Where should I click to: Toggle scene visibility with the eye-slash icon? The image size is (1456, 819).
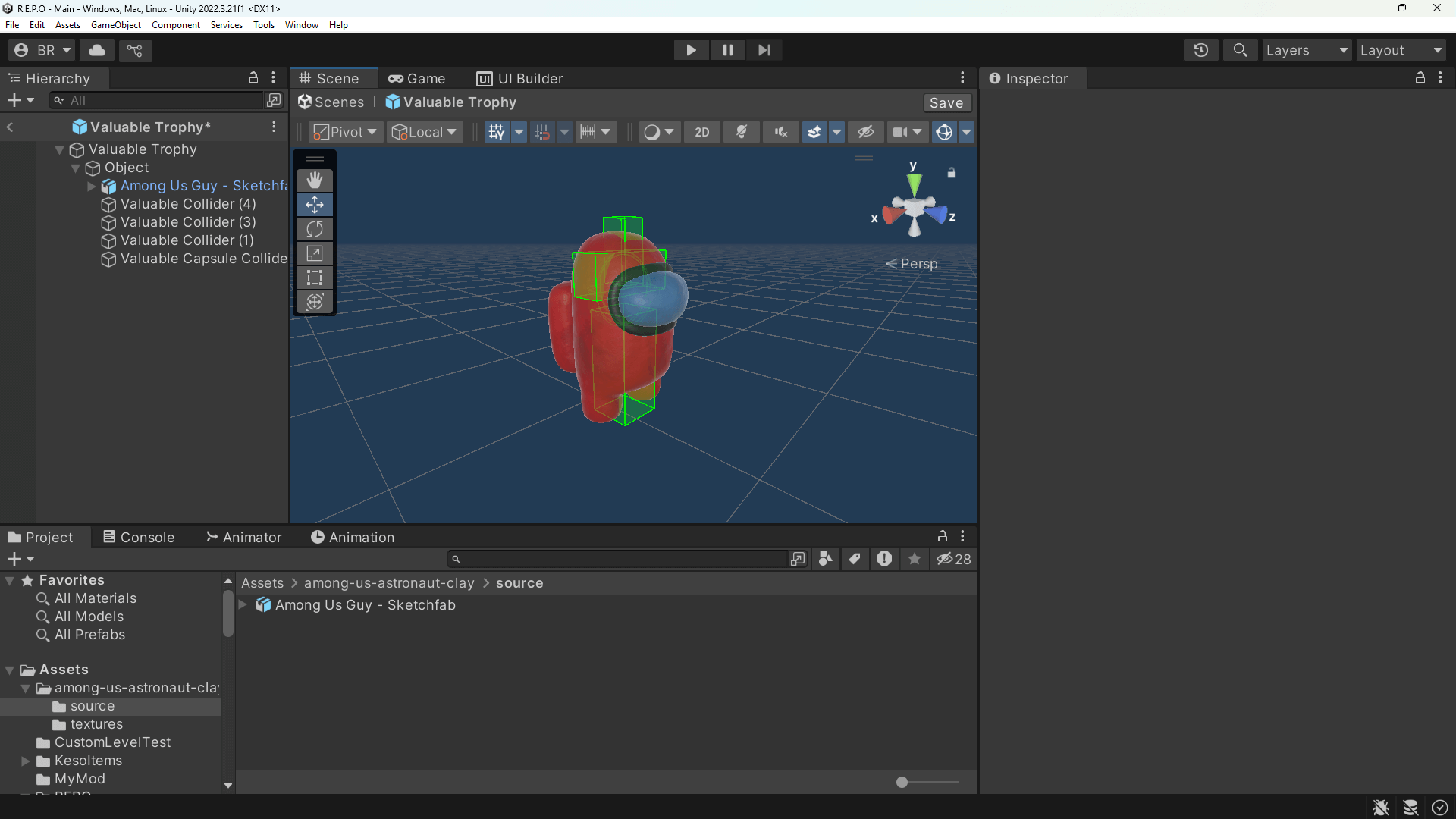coord(865,131)
